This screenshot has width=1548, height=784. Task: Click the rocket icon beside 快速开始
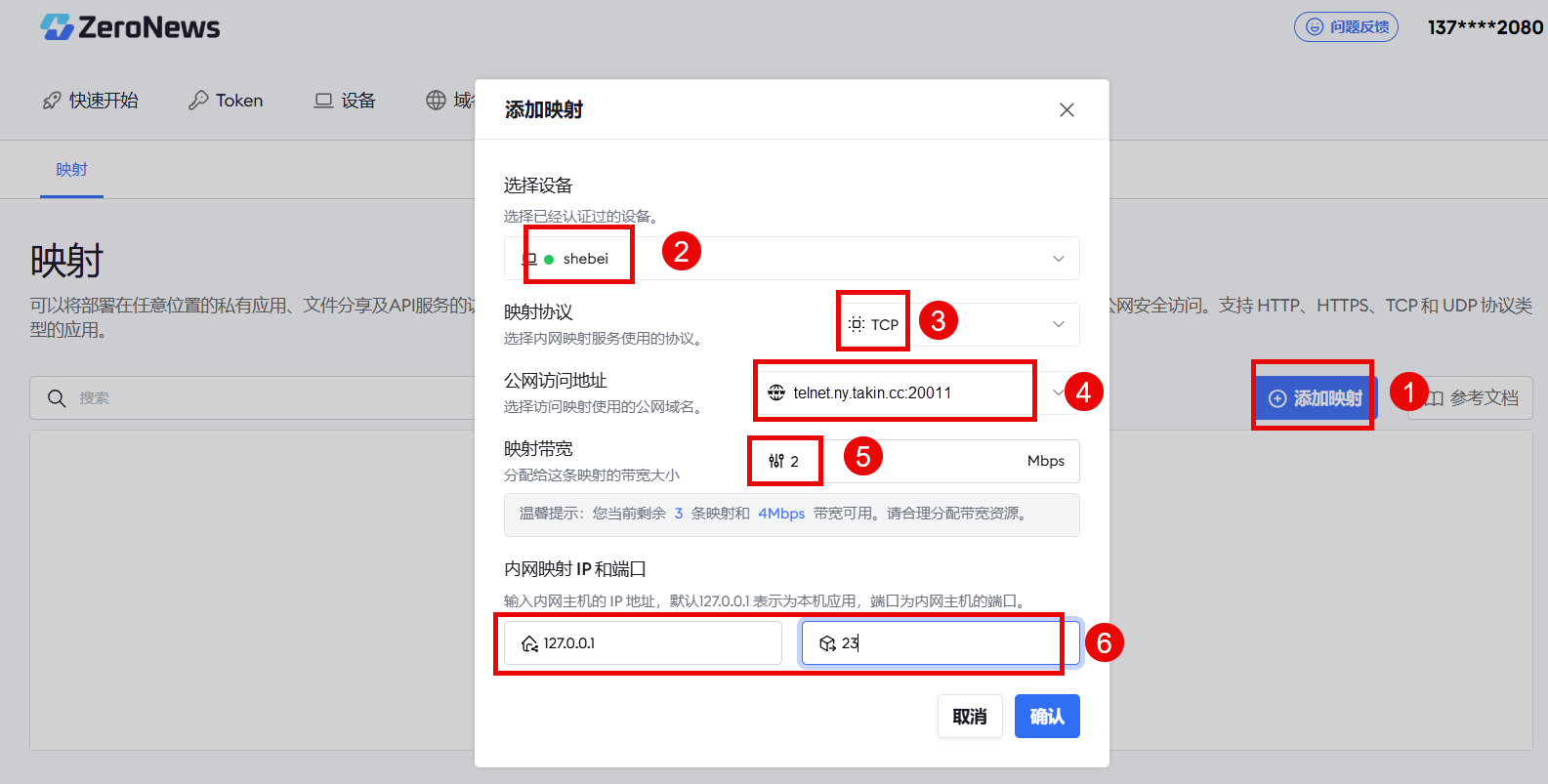pos(52,101)
